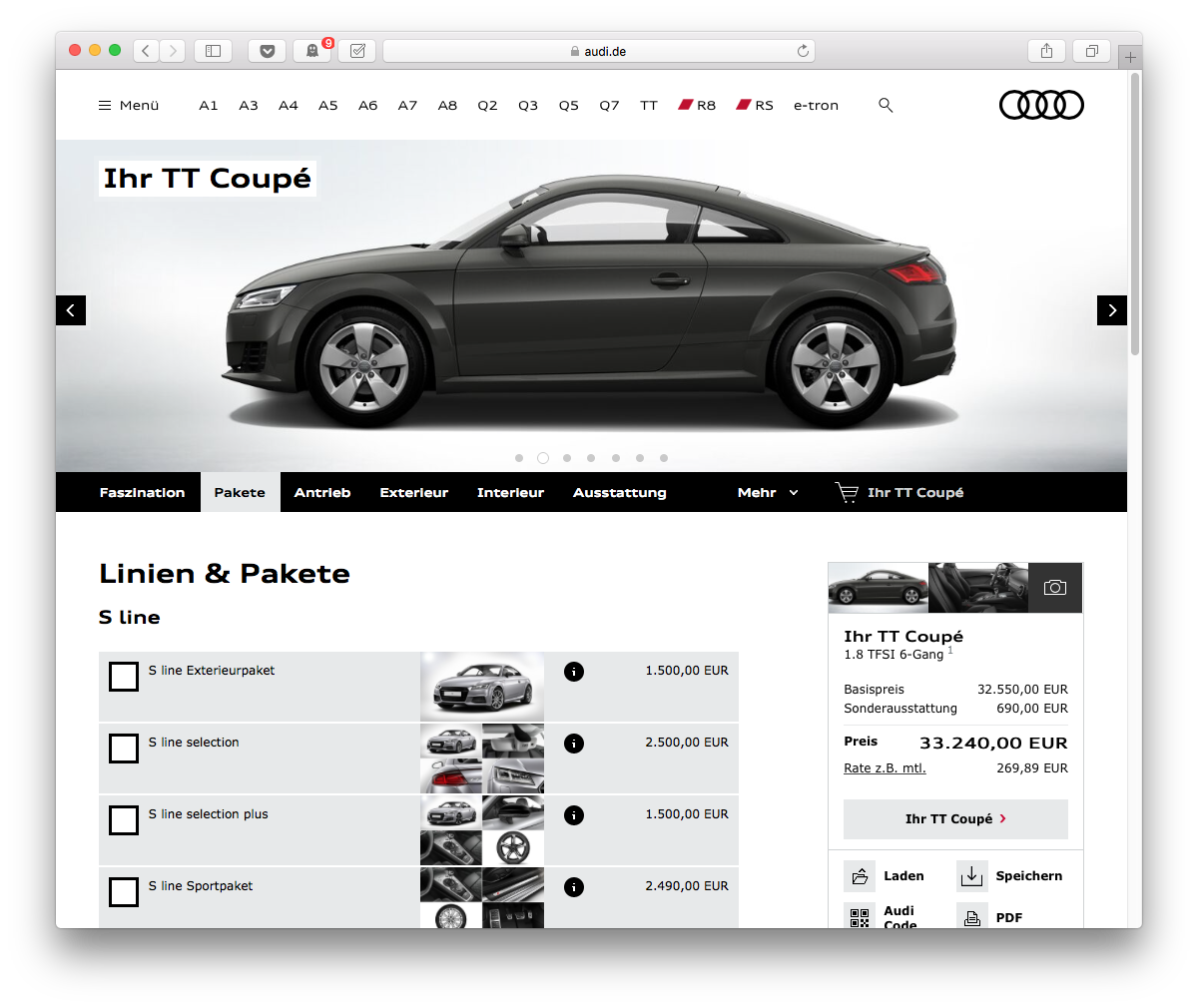This screenshot has width=1198, height=1008.
Task: Open the e-tron model link
Action: pyautogui.click(x=816, y=105)
